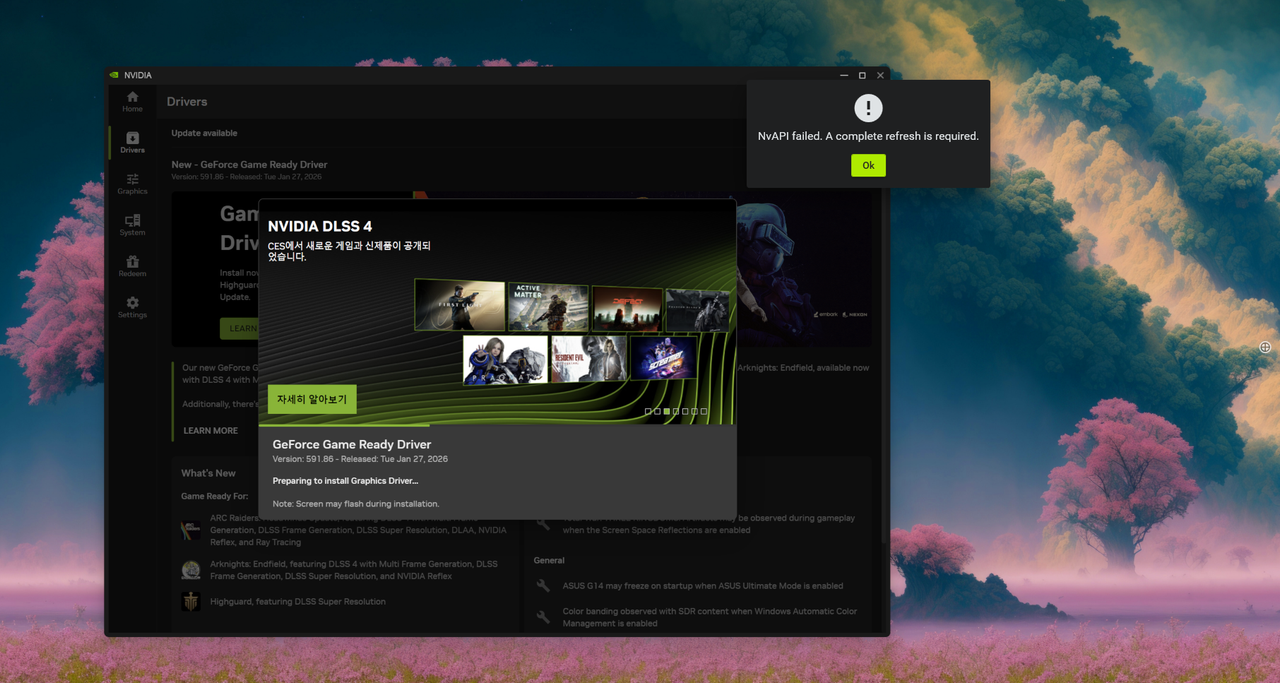Click the green 자세히 알아보기 button

pyautogui.click(x=312, y=399)
